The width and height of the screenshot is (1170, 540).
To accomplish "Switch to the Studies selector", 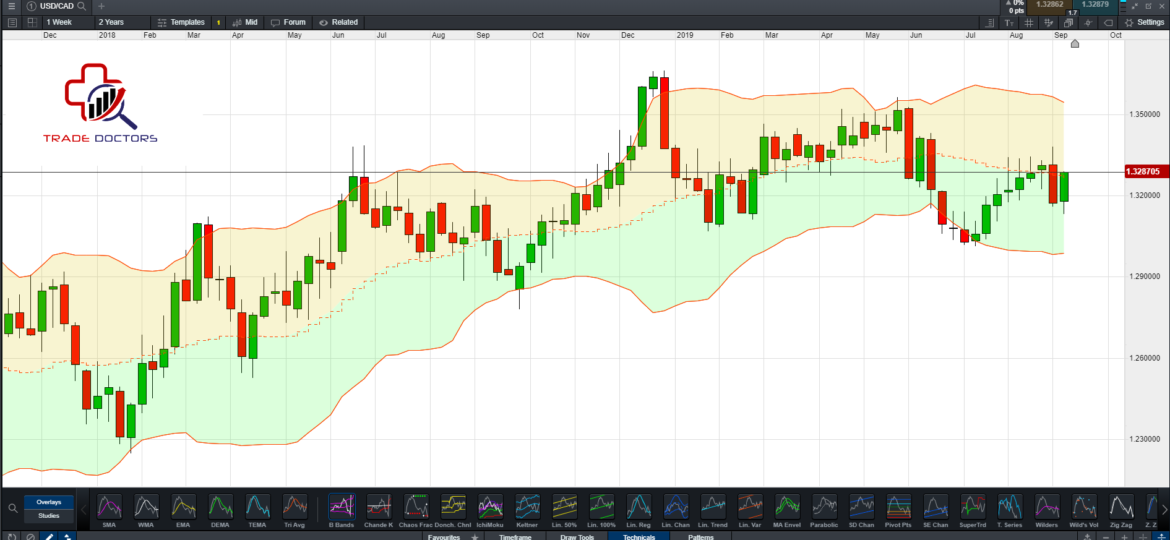I will (x=48, y=516).
